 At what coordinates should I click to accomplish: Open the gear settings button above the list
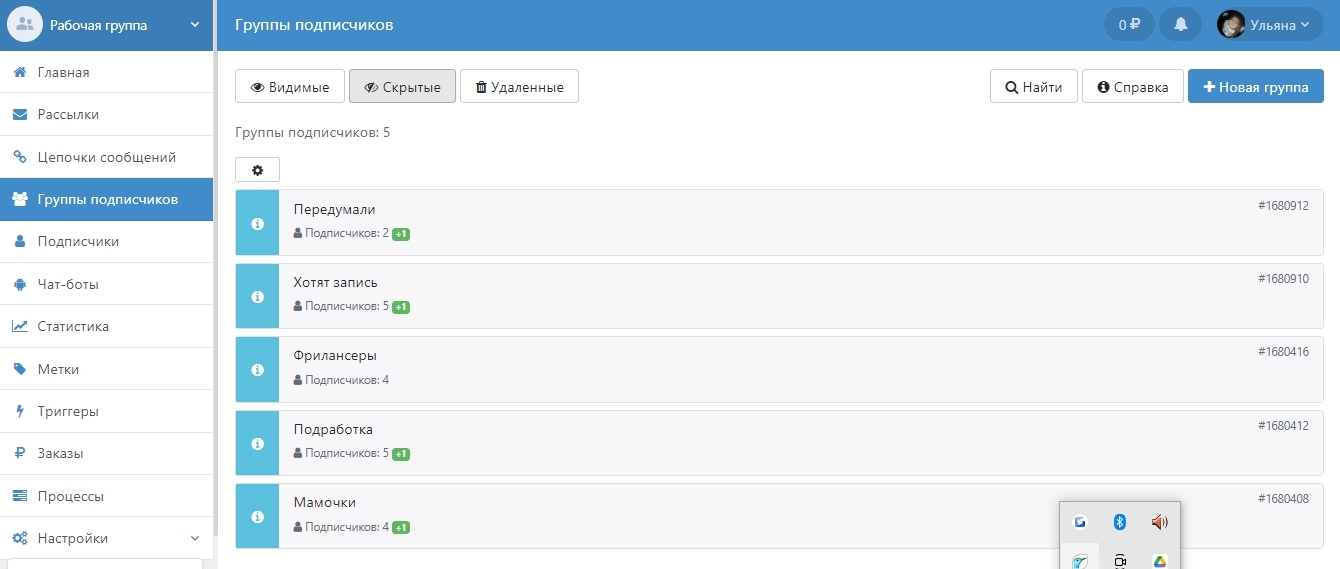(x=257, y=170)
